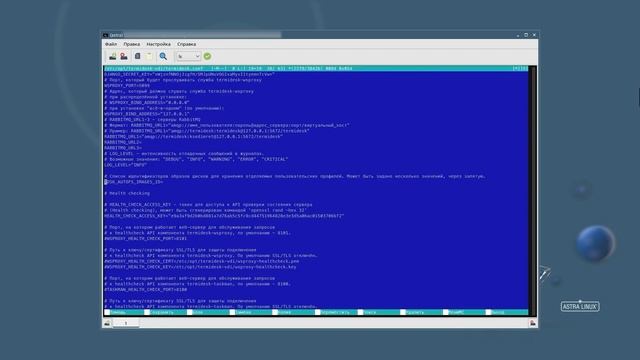The height and width of the screenshot is (360, 640).
Task: Click the magnifier search toolbar icon
Action: point(163,56)
